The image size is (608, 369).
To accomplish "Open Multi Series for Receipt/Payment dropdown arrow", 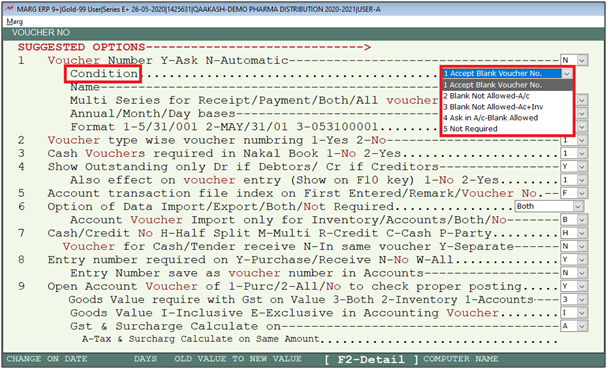I will click(582, 100).
